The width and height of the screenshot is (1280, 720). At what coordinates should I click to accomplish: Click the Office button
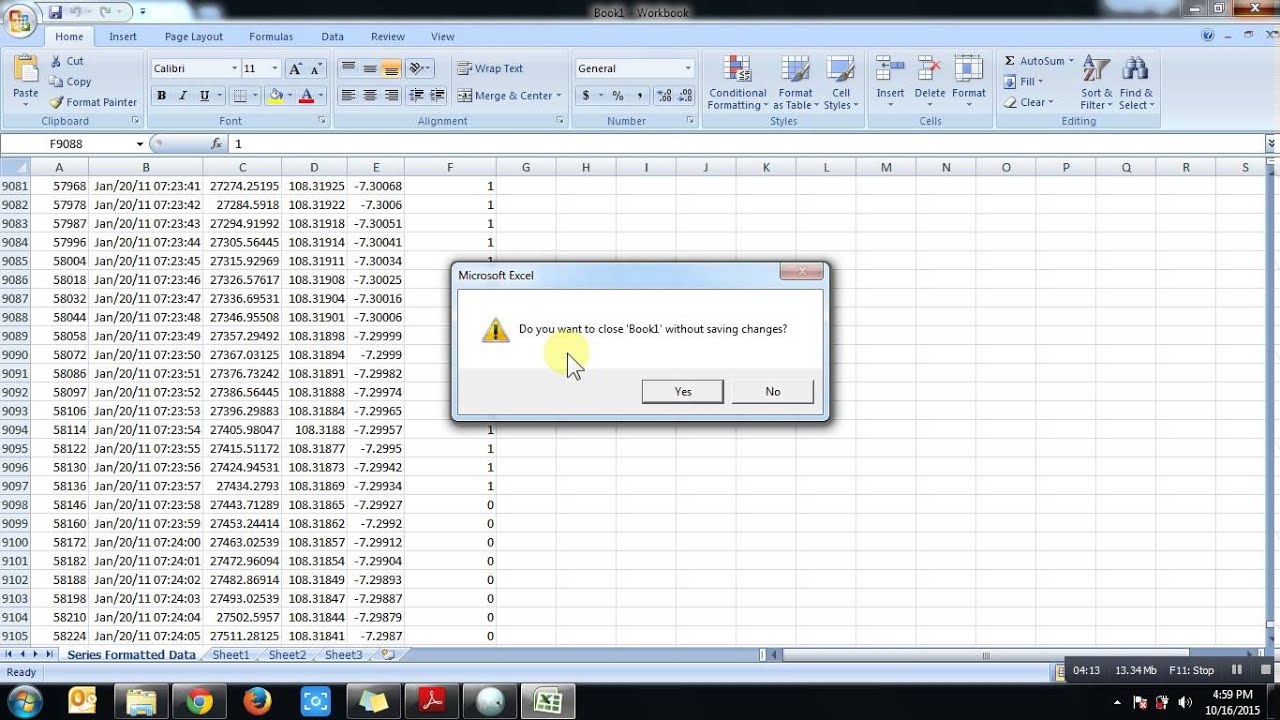pyautogui.click(x=19, y=20)
